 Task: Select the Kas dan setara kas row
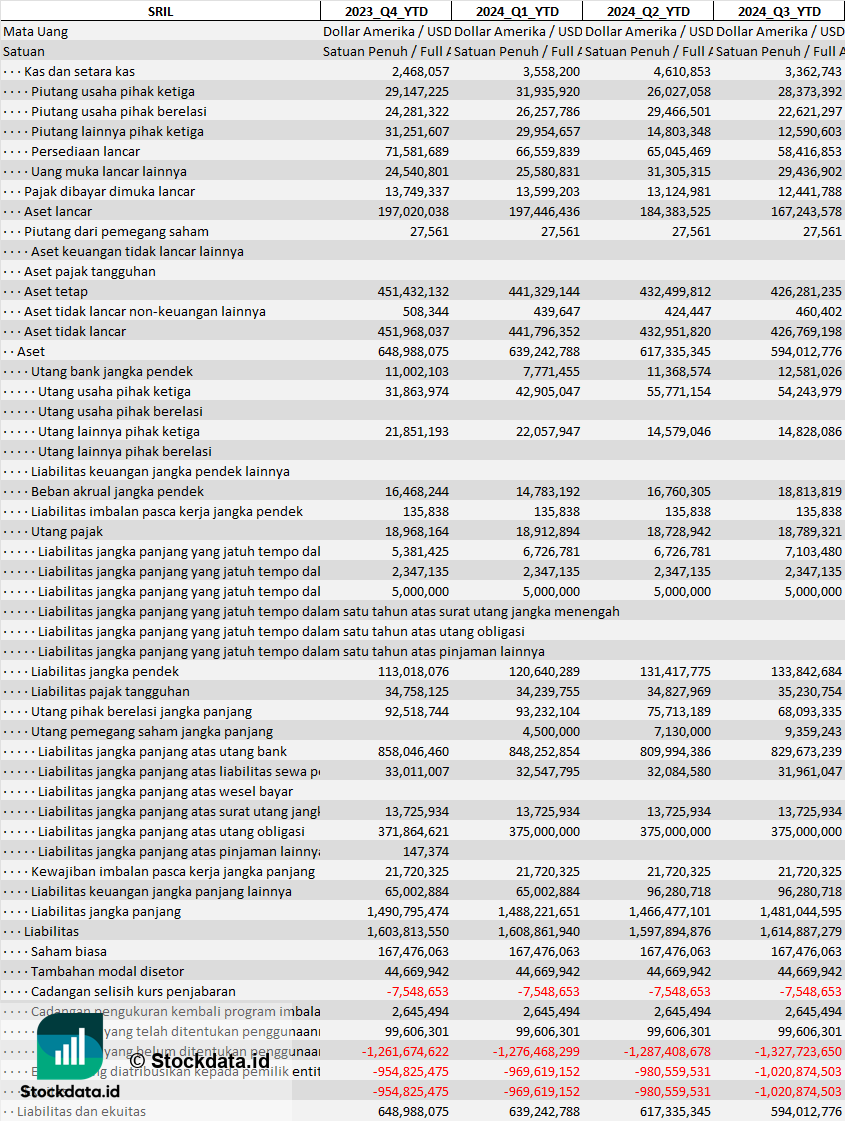point(79,71)
